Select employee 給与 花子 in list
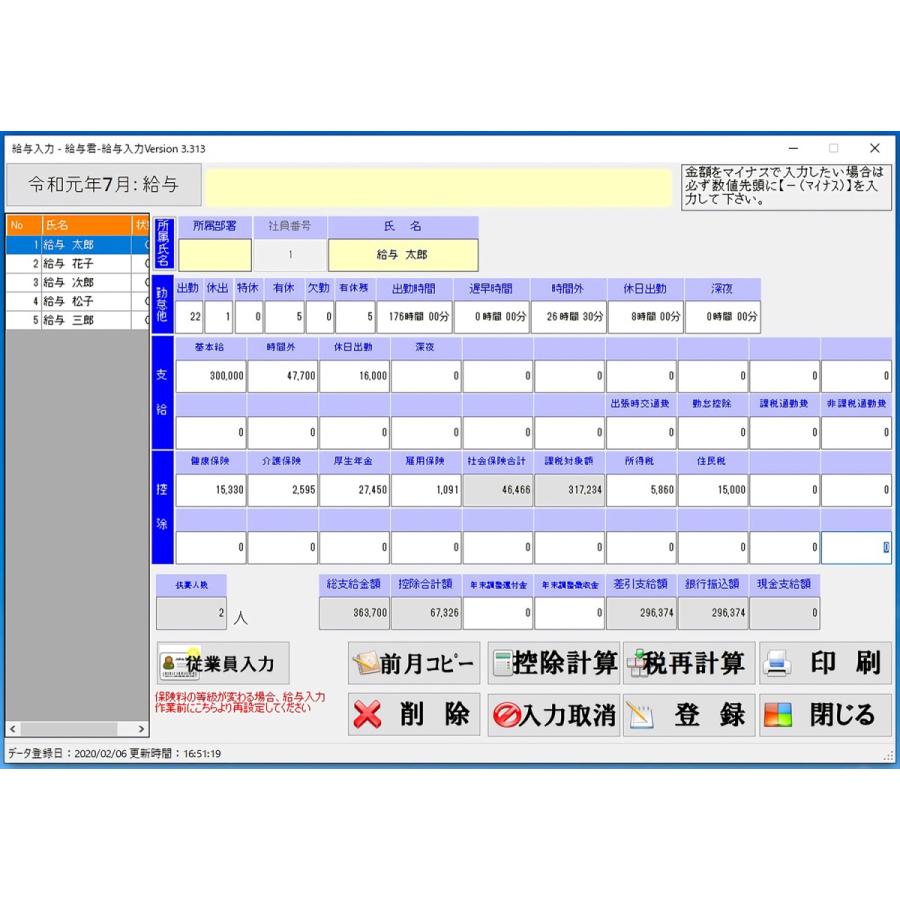The width and height of the screenshot is (900, 900). point(68,263)
